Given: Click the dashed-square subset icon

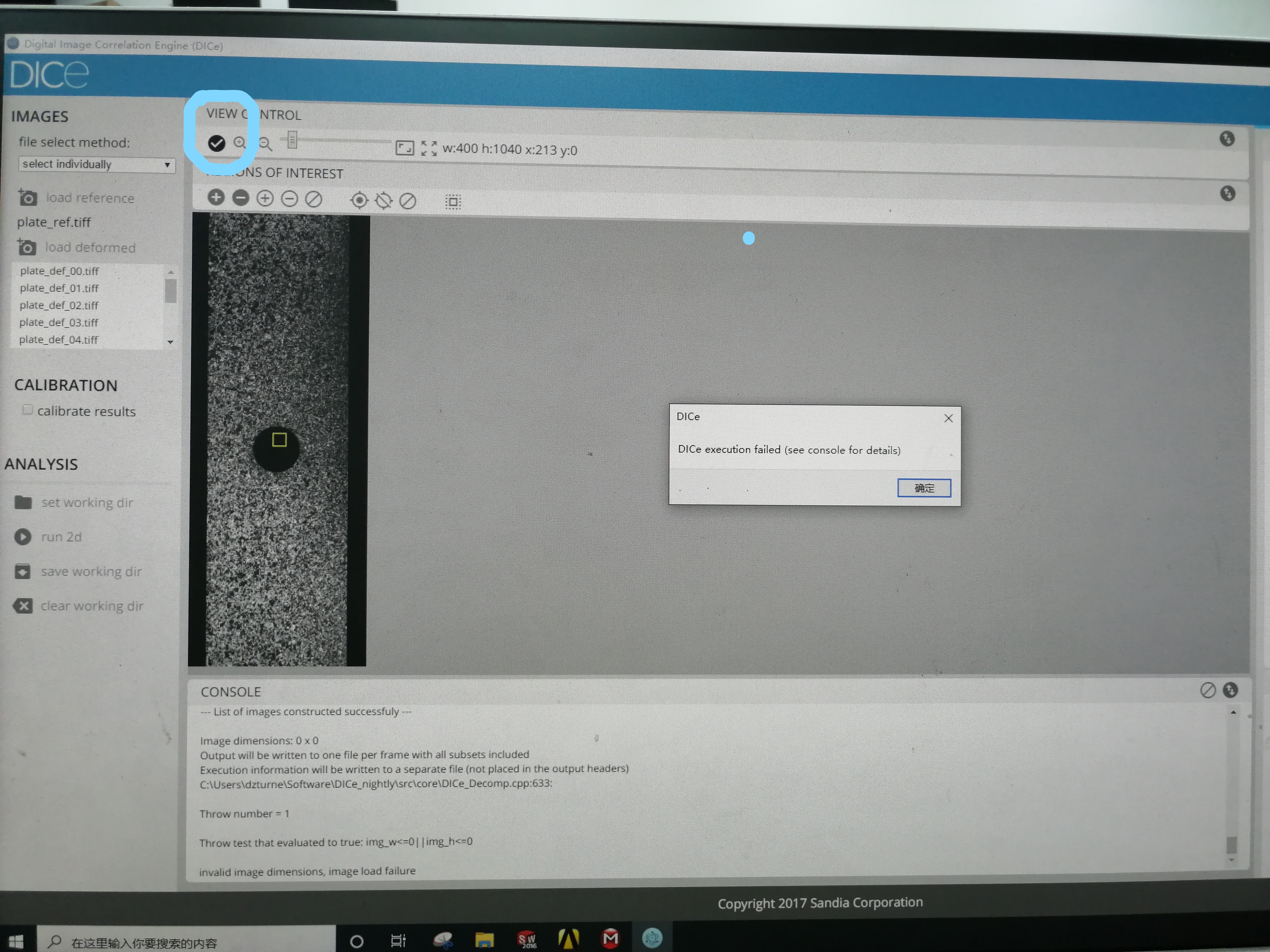Looking at the screenshot, I should point(453,201).
